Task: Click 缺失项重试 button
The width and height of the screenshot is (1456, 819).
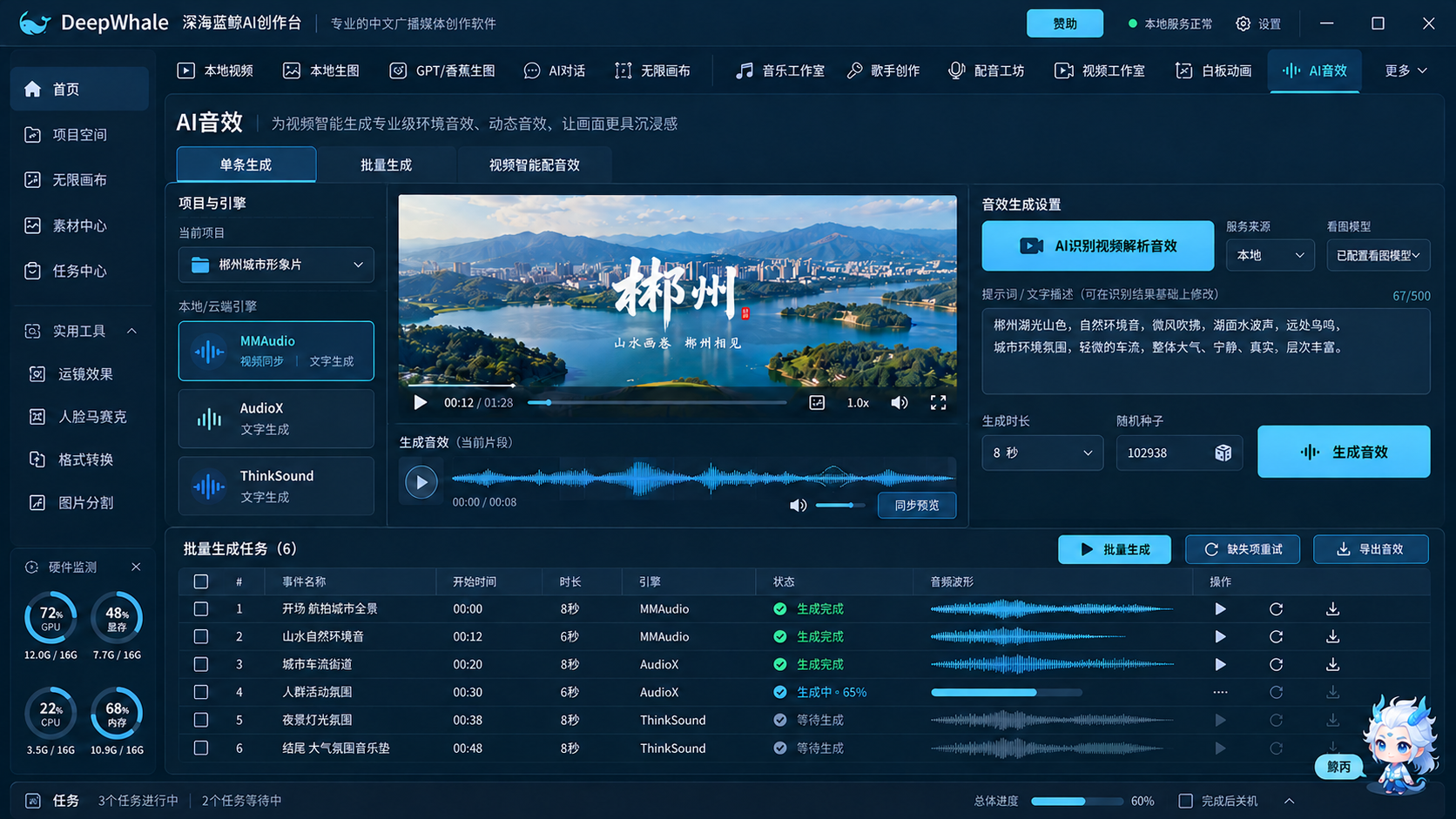Action: pyautogui.click(x=1243, y=550)
